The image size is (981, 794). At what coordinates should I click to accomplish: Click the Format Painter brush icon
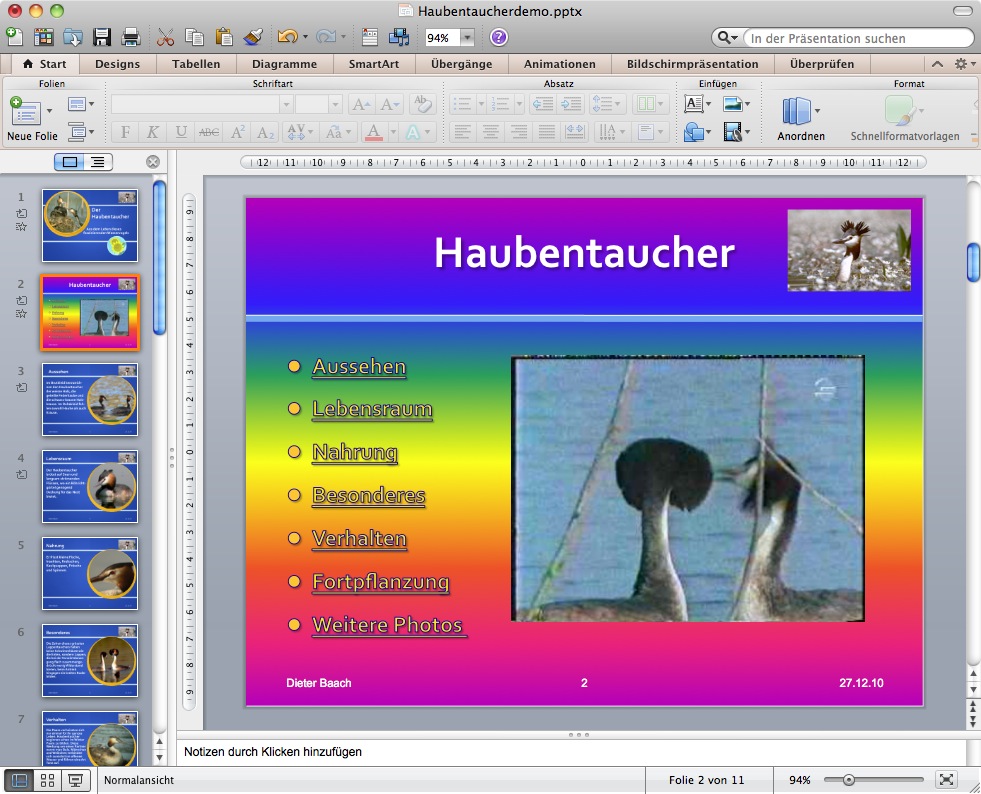(x=252, y=38)
